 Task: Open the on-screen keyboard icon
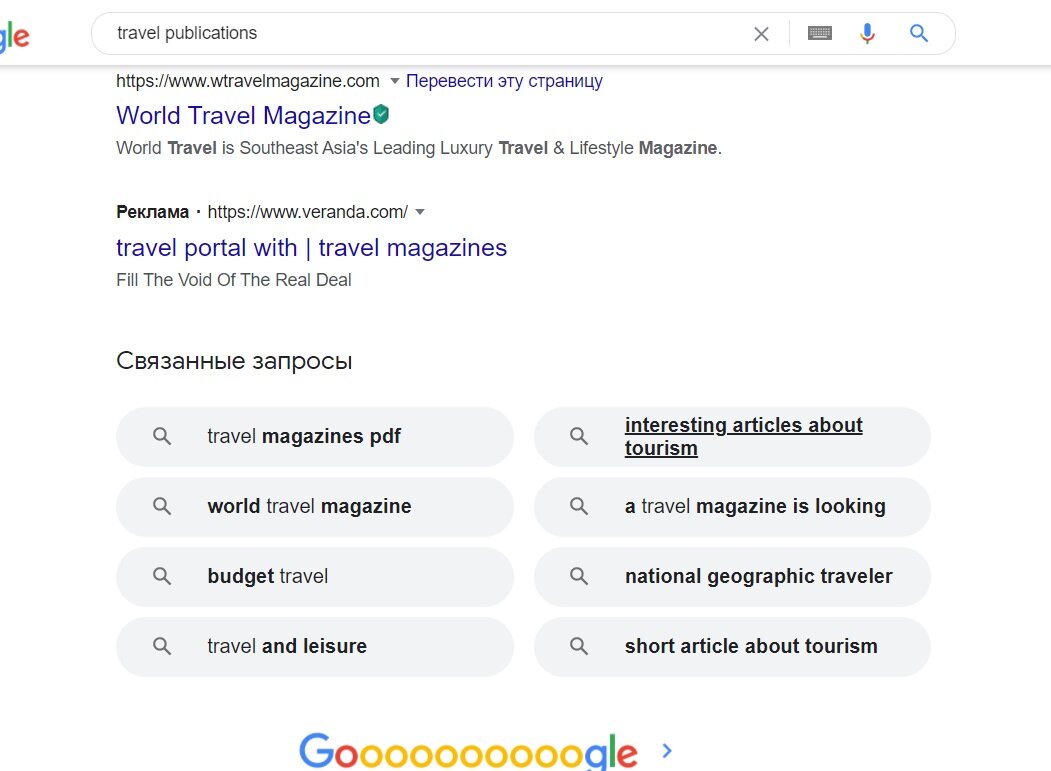coord(820,33)
